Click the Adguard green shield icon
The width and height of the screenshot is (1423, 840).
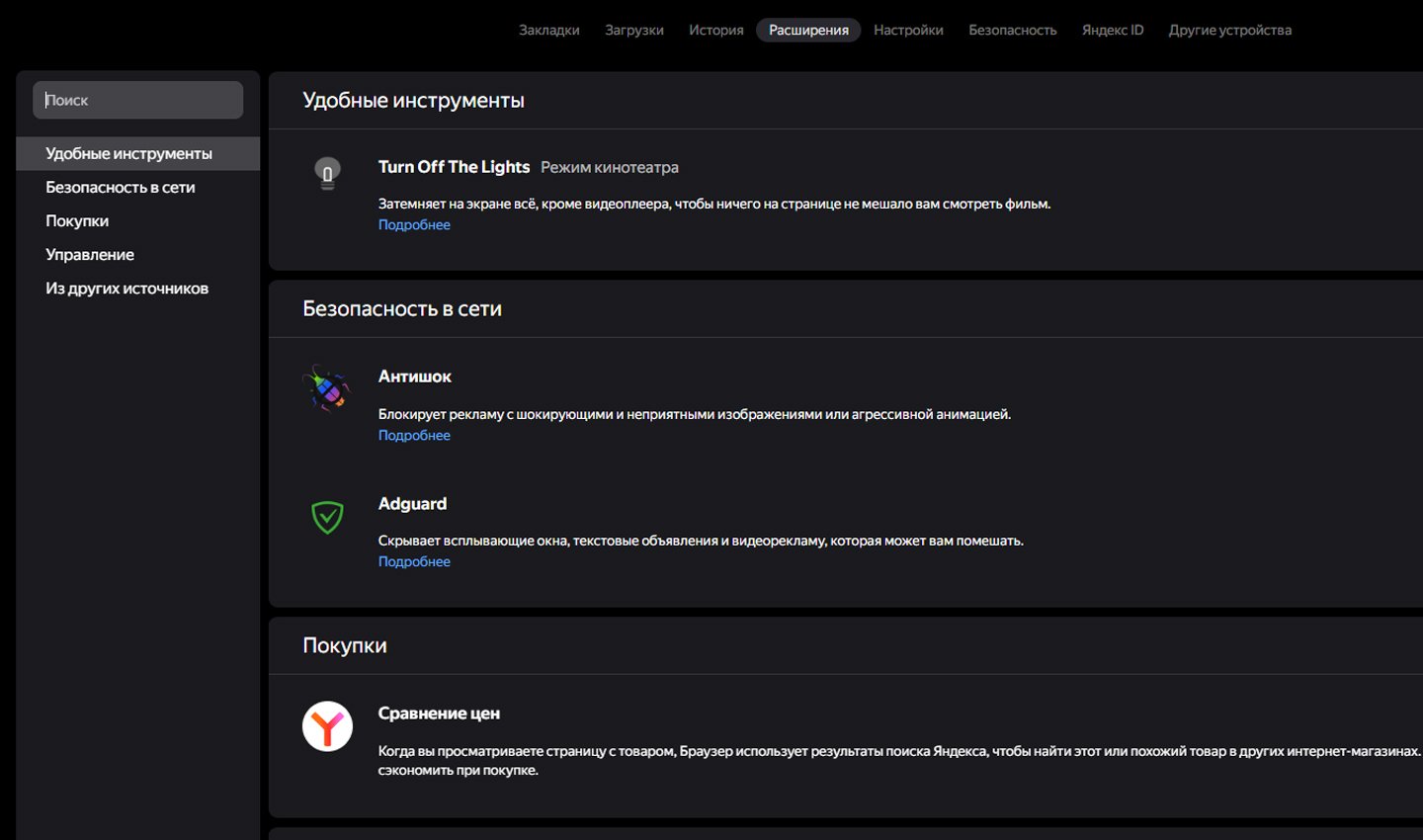(x=327, y=517)
